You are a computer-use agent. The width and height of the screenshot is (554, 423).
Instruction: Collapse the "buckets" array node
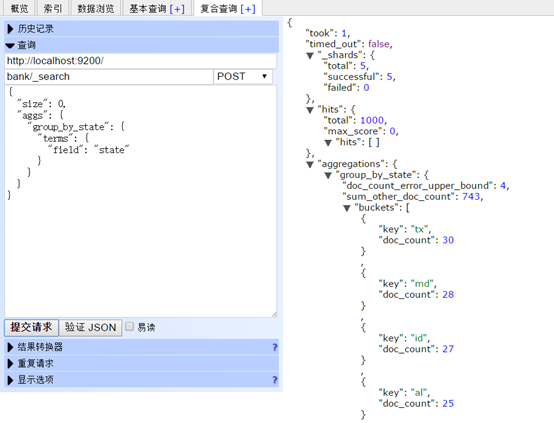pos(347,208)
